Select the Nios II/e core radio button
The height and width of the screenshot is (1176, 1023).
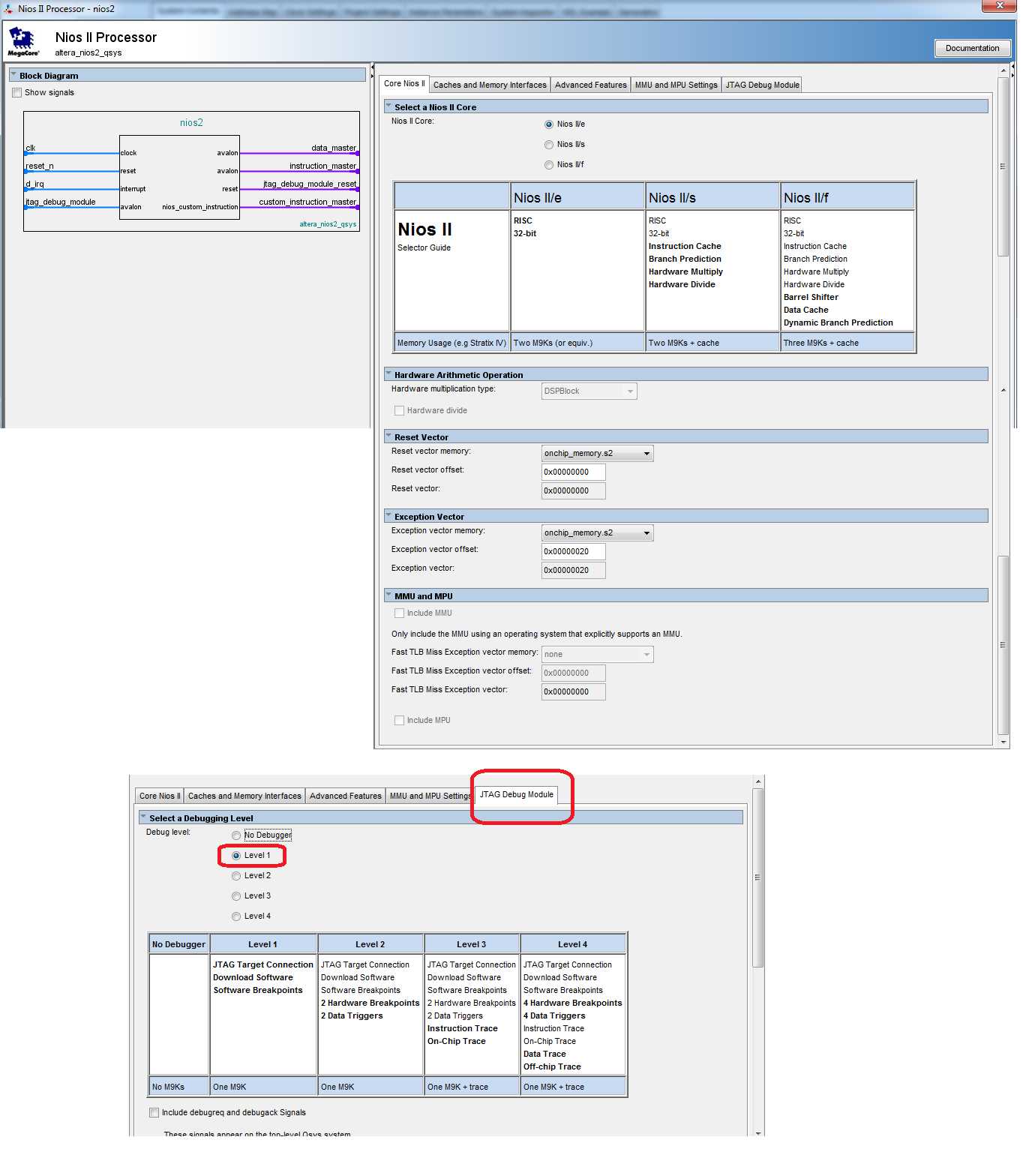(x=549, y=124)
